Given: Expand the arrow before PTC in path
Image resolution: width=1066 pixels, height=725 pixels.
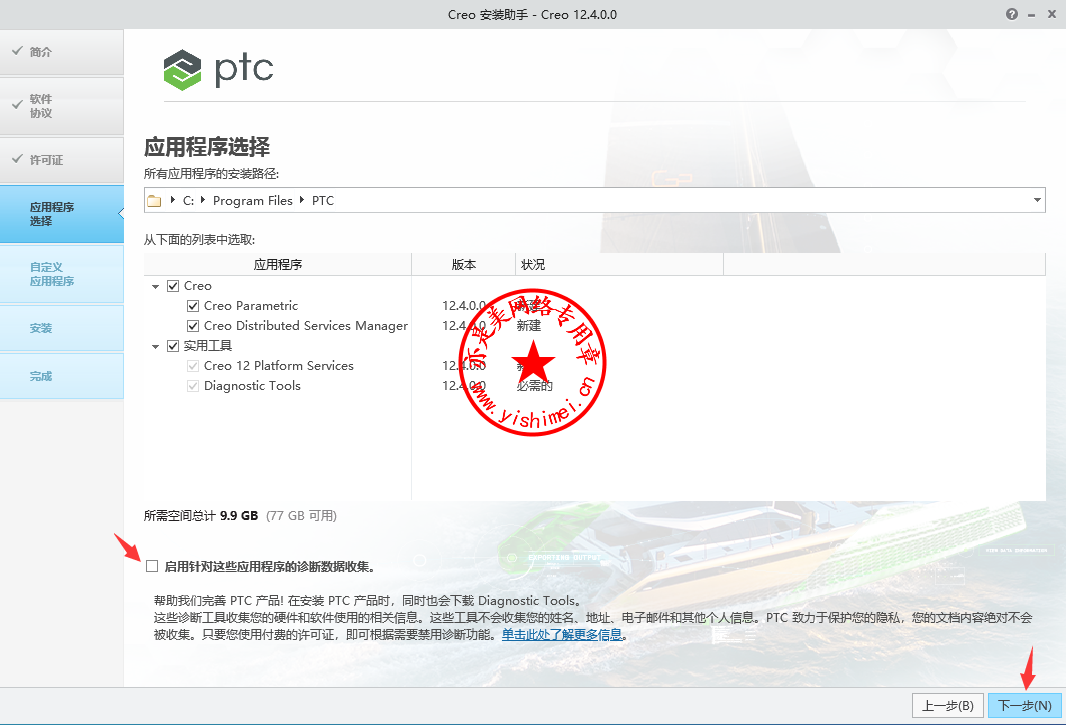Looking at the screenshot, I should [302, 200].
